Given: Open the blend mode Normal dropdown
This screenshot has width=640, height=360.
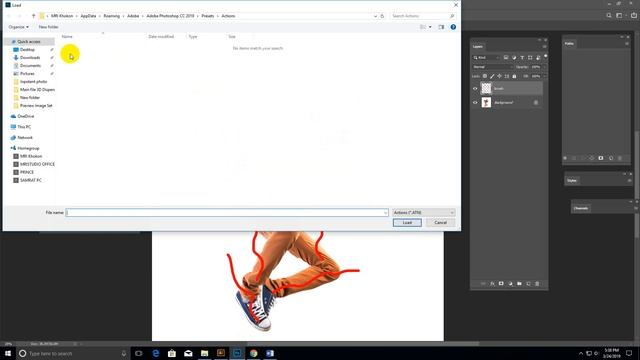Looking at the screenshot, I should pos(492,67).
